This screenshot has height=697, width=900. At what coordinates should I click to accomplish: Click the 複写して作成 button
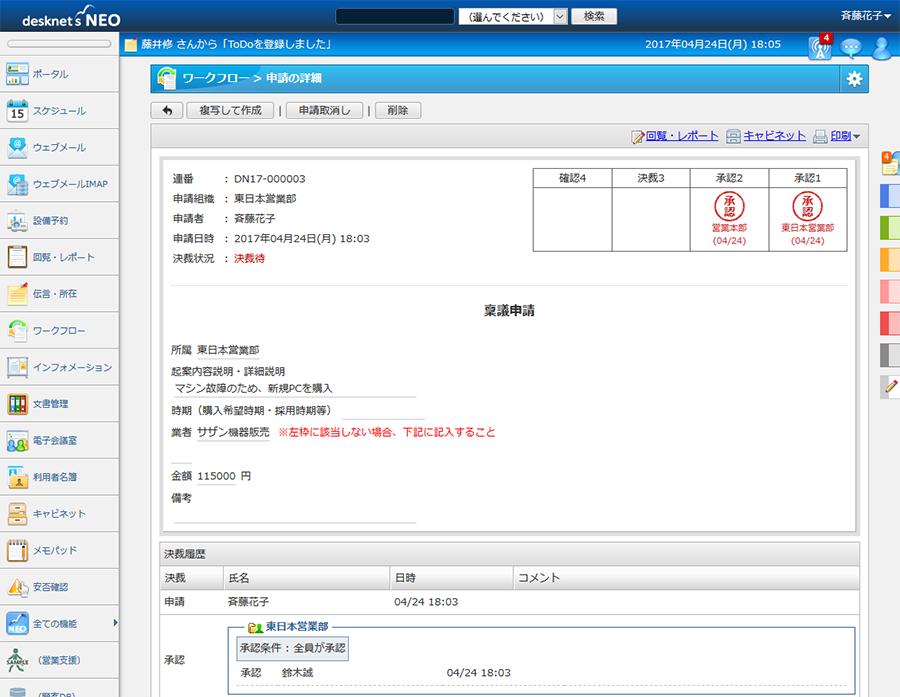[230, 111]
